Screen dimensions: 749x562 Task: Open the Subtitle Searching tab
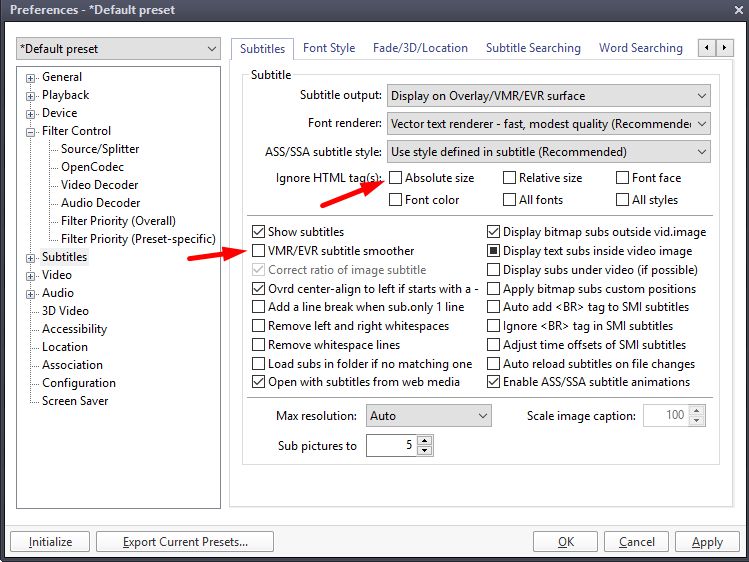tap(533, 48)
